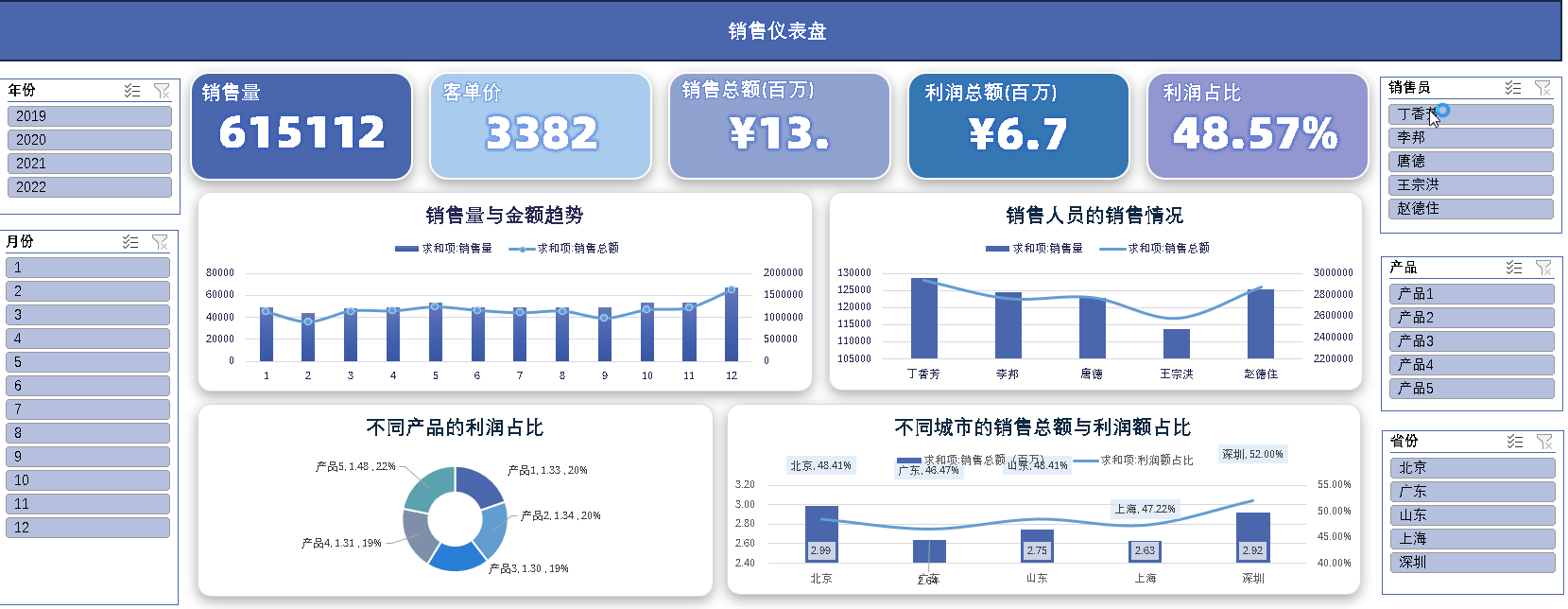Select 产品5 label on donut chart

[355, 467]
